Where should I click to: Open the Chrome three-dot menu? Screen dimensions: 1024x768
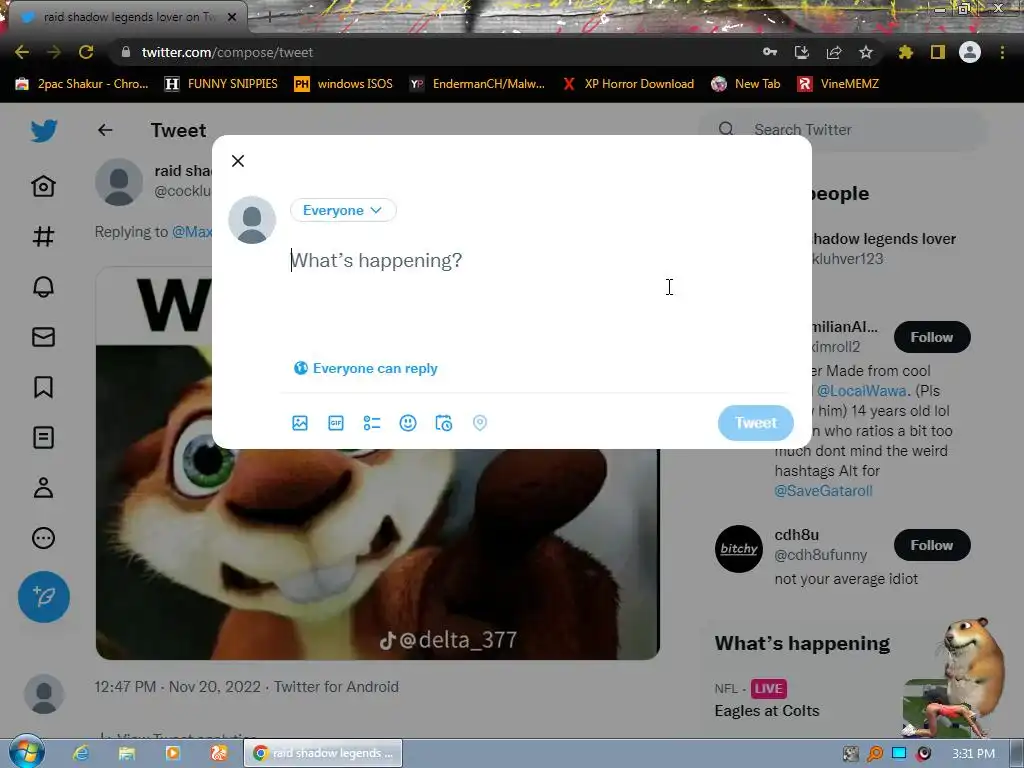tap(1002, 52)
